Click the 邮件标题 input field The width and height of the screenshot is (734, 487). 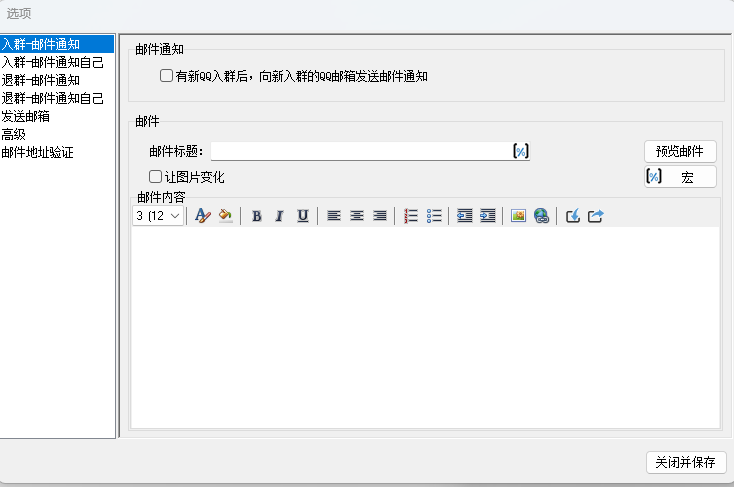point(361,151)
